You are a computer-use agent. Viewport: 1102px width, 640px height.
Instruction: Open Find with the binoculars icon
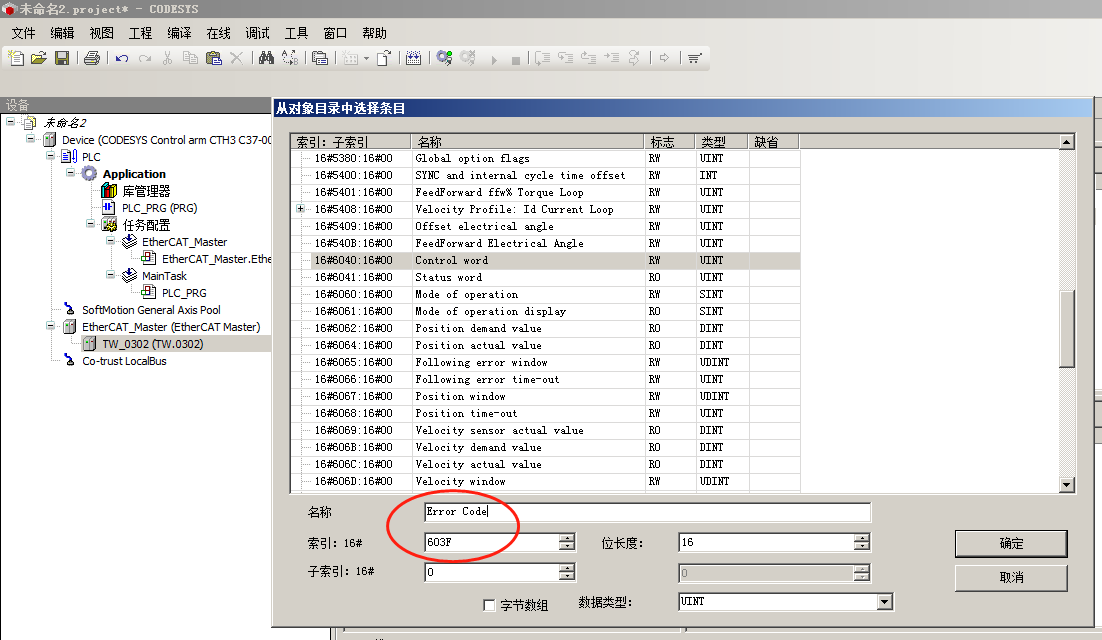[266, 58]
